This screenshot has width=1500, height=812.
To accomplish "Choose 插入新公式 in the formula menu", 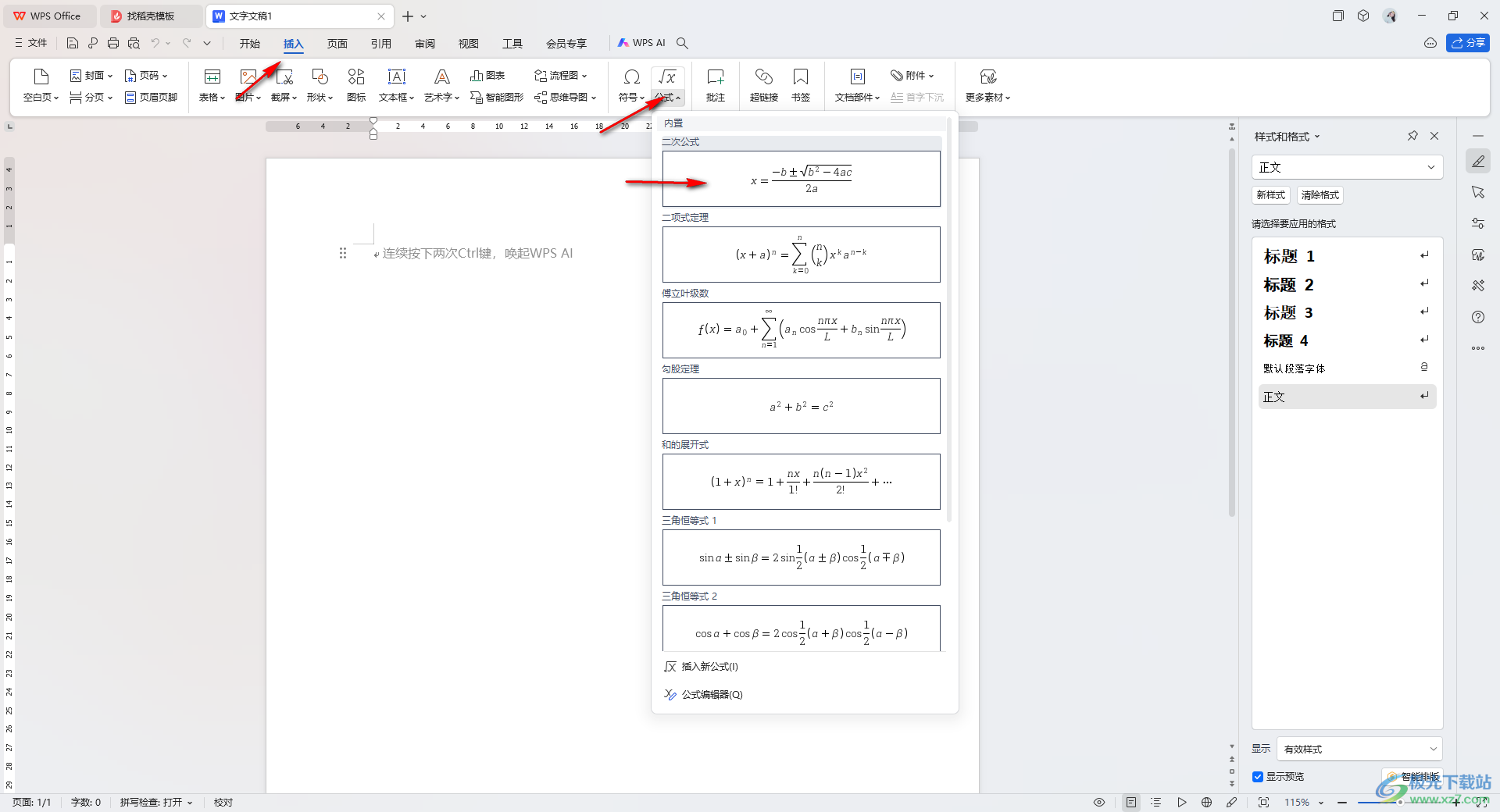I will 709,667.
